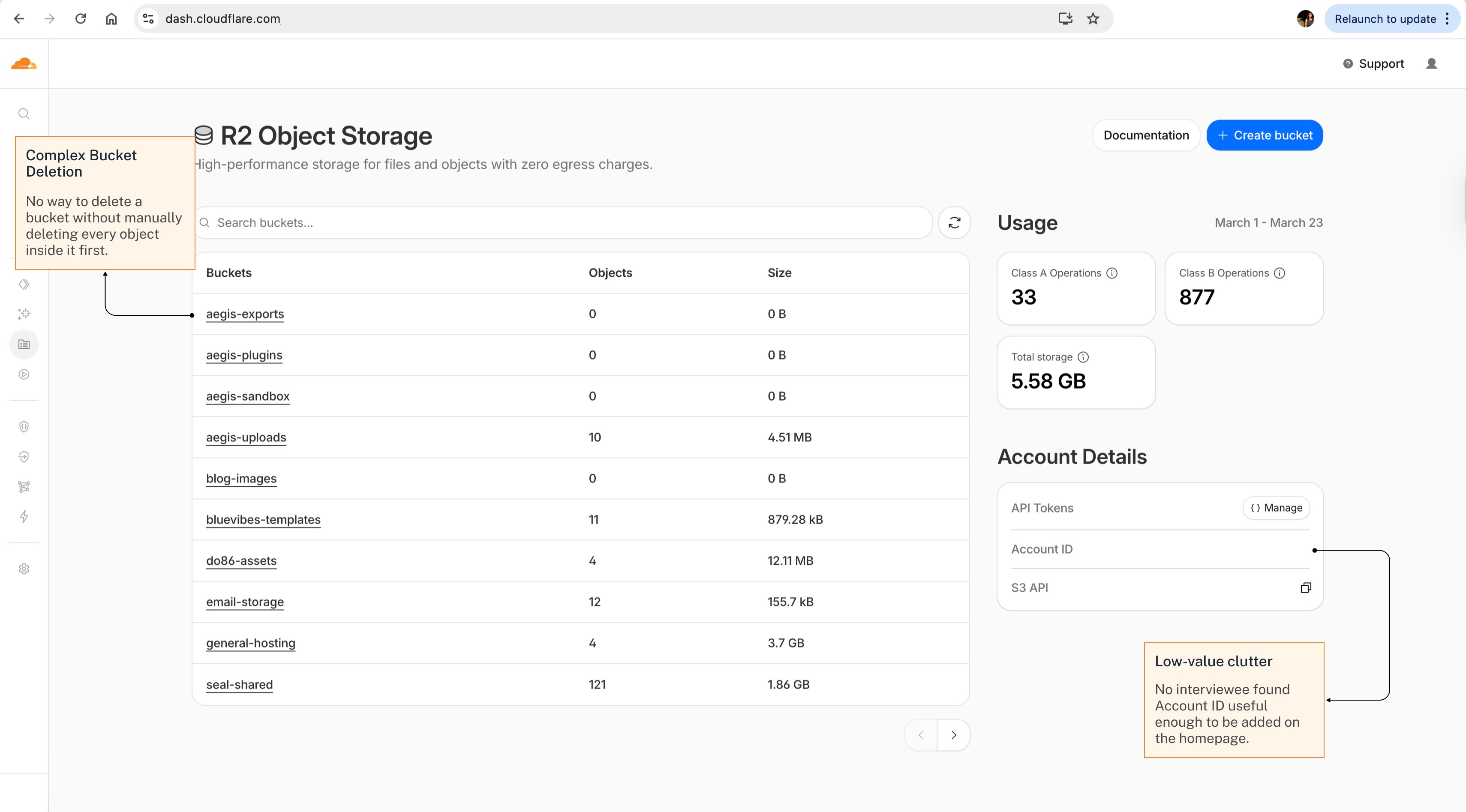Click the Class B Operations info icon
This screenshot has width=1466, height=812.
(x=1280, y=273)
